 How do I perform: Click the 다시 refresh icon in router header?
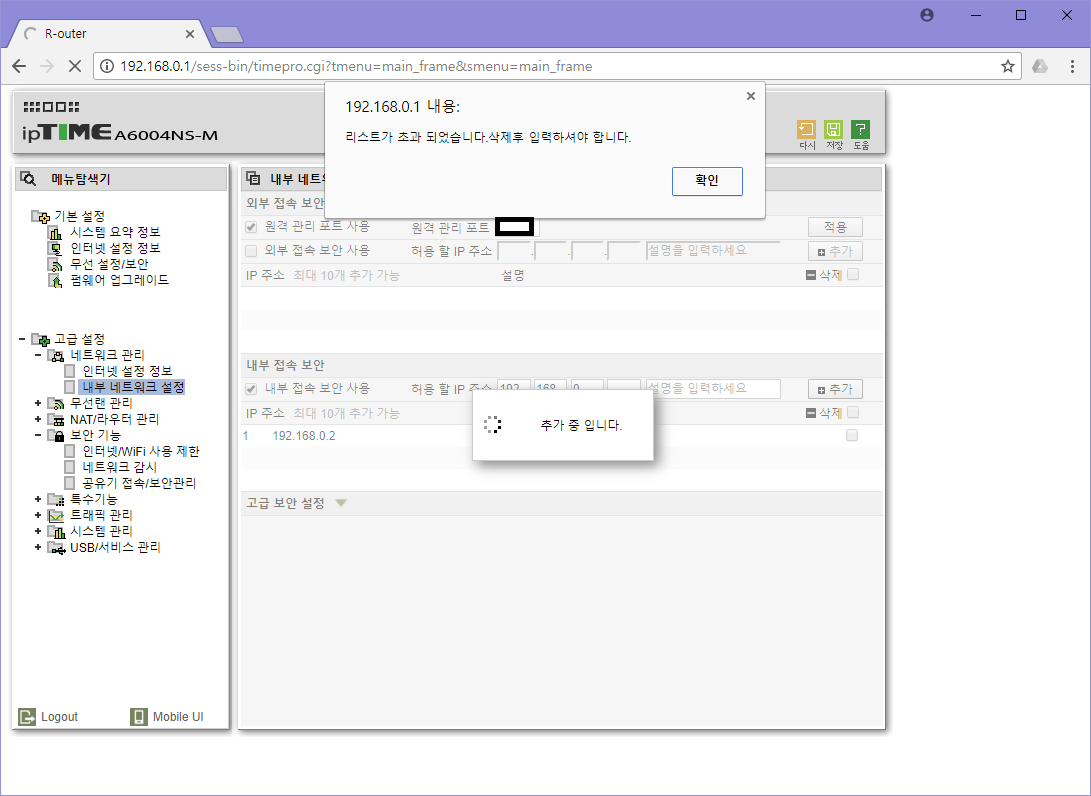[x=806, y=129]
